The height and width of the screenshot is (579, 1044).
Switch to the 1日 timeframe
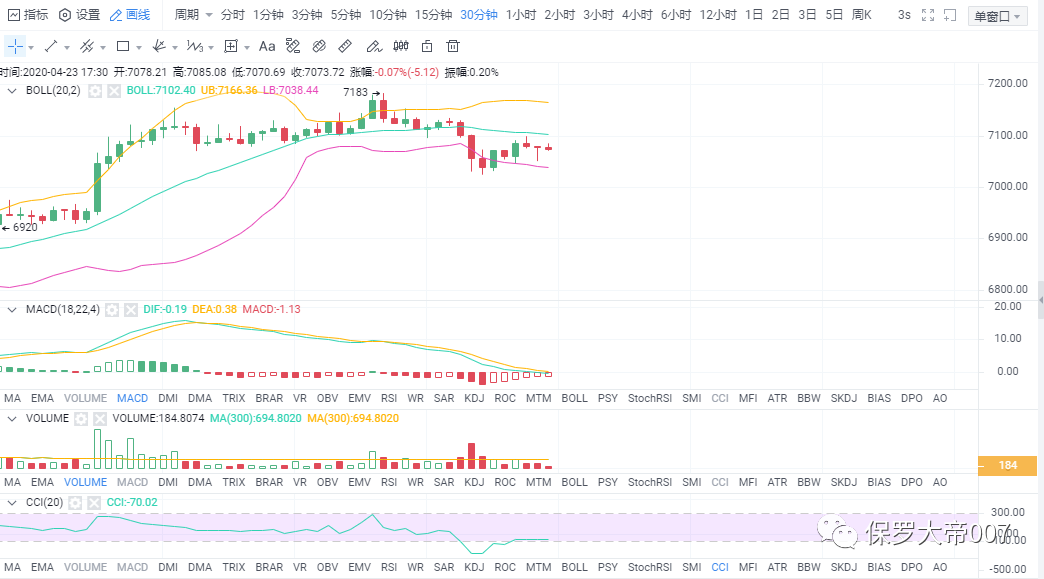(754, 15)
